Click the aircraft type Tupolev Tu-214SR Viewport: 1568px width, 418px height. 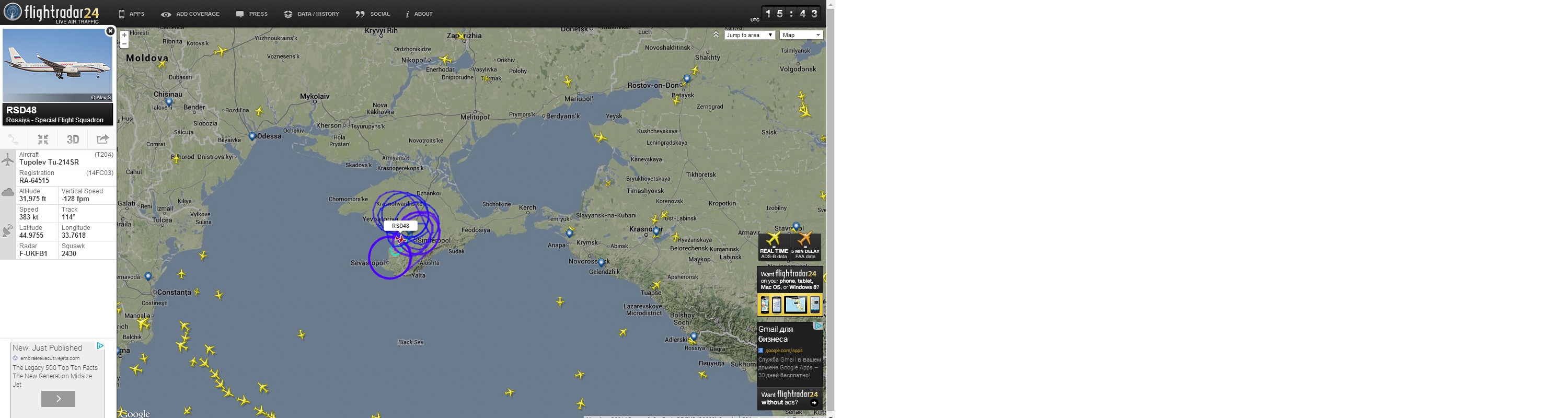point(49,162)
